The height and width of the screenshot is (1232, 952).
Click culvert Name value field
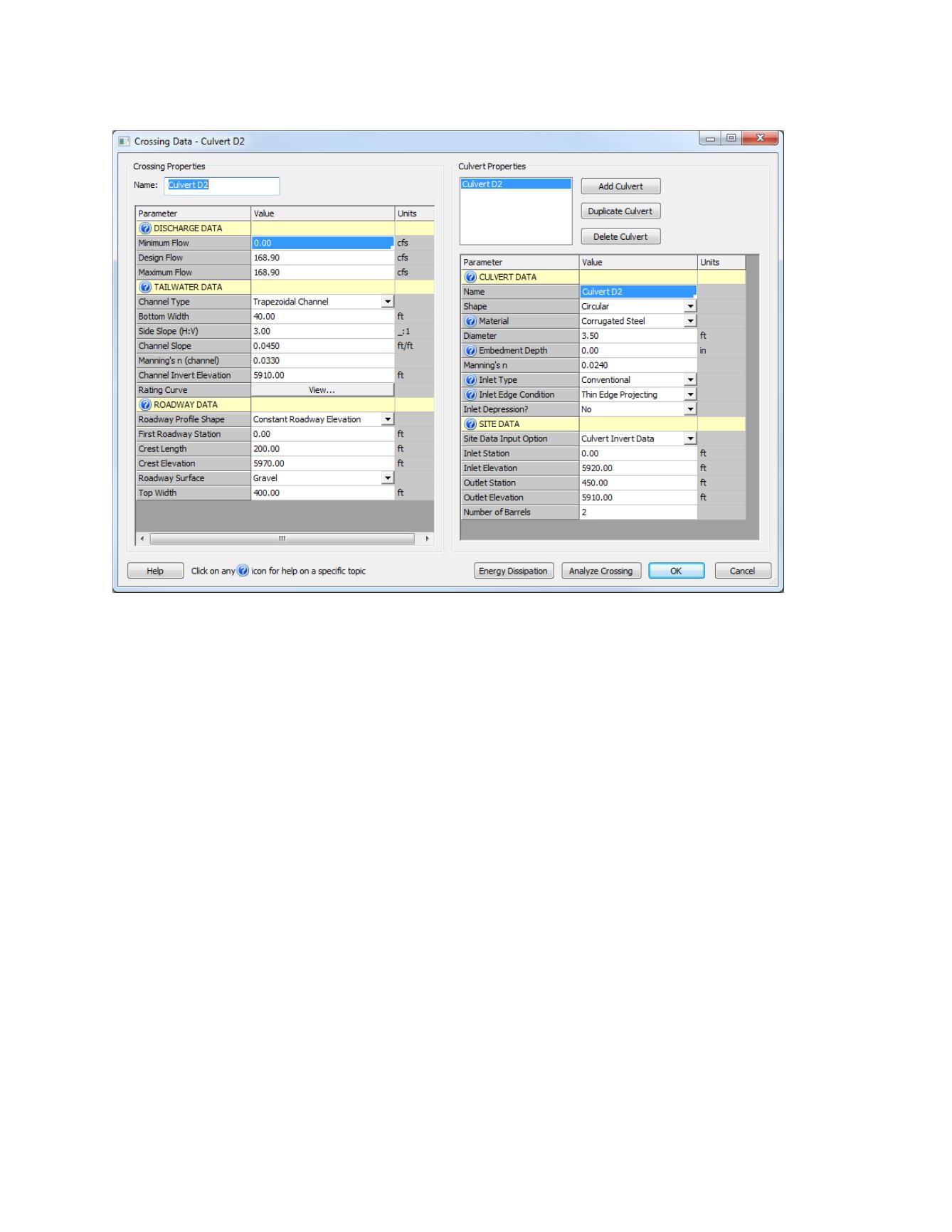point(638,292)
